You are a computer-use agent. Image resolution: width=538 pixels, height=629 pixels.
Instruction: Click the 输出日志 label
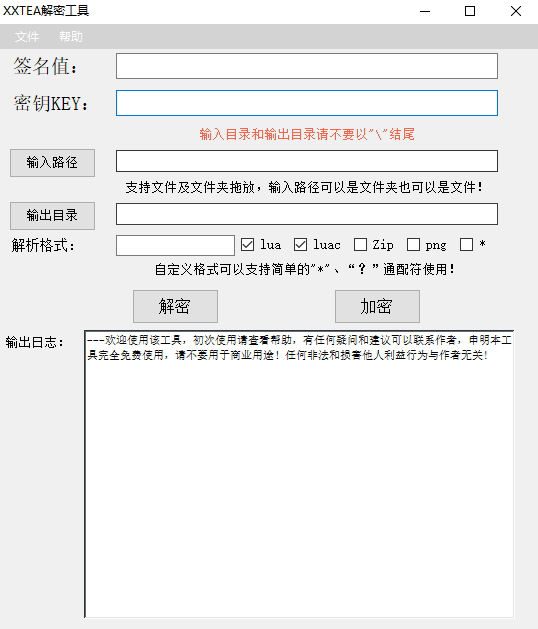(35, 342)
